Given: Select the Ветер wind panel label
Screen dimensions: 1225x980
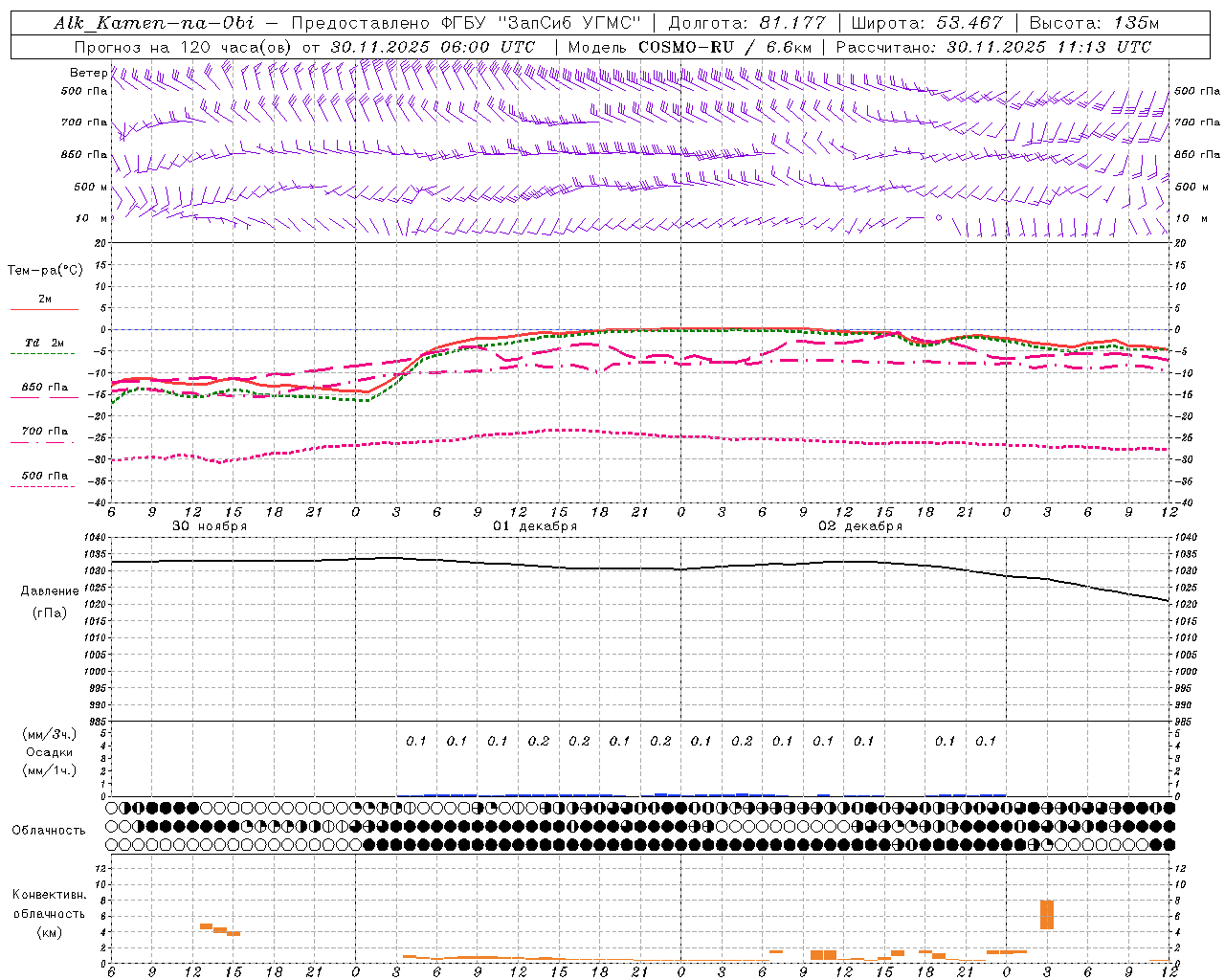Looking at the screenshot, I should [88, 73].
